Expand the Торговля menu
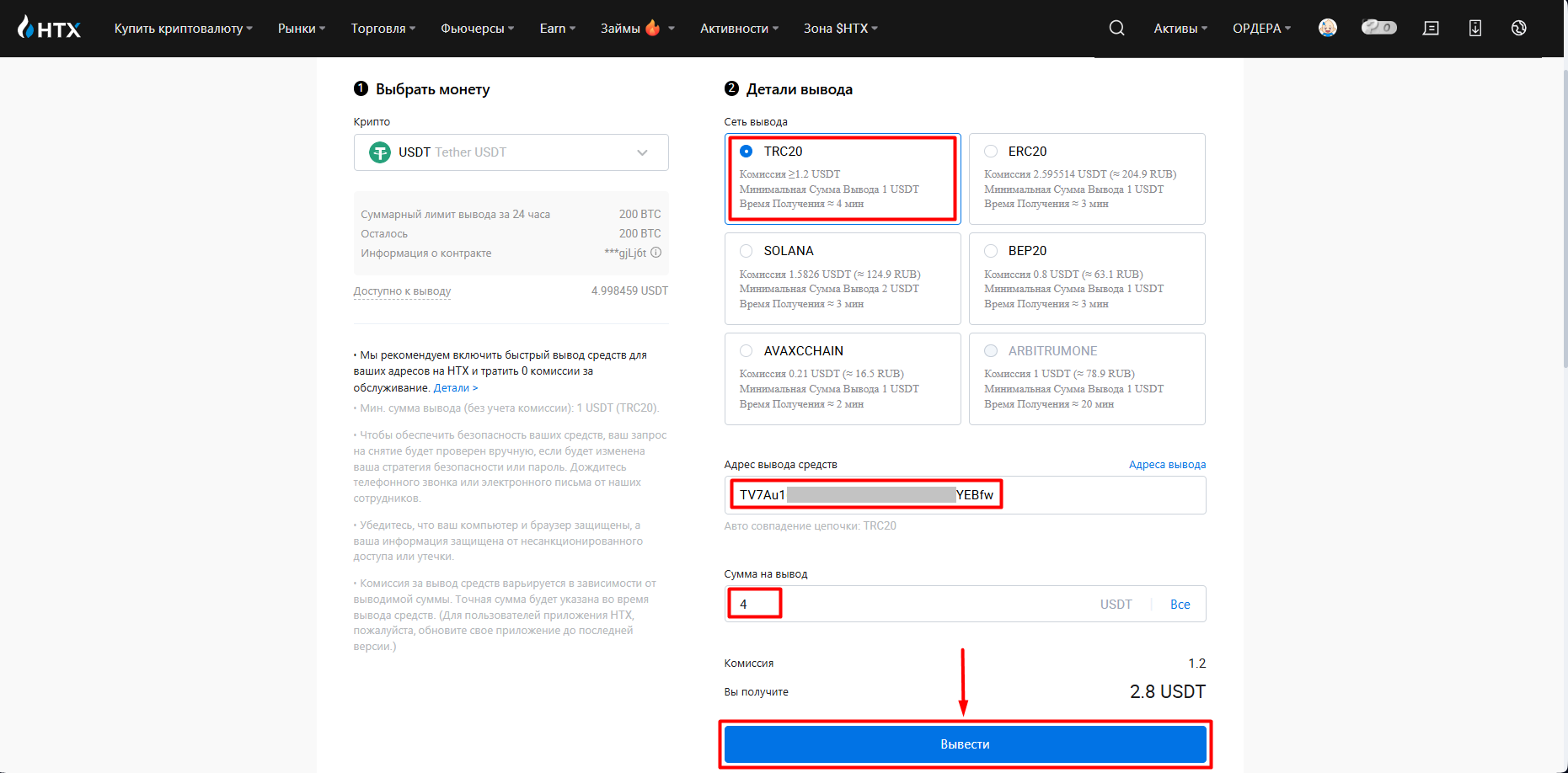 (x=383, y=29)
